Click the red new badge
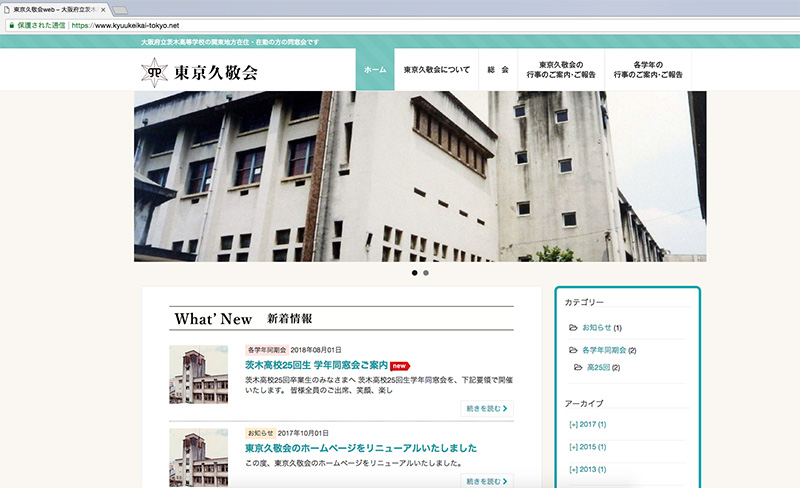The height and width of the screenshot is (488, 800). (x=400, y=366)
